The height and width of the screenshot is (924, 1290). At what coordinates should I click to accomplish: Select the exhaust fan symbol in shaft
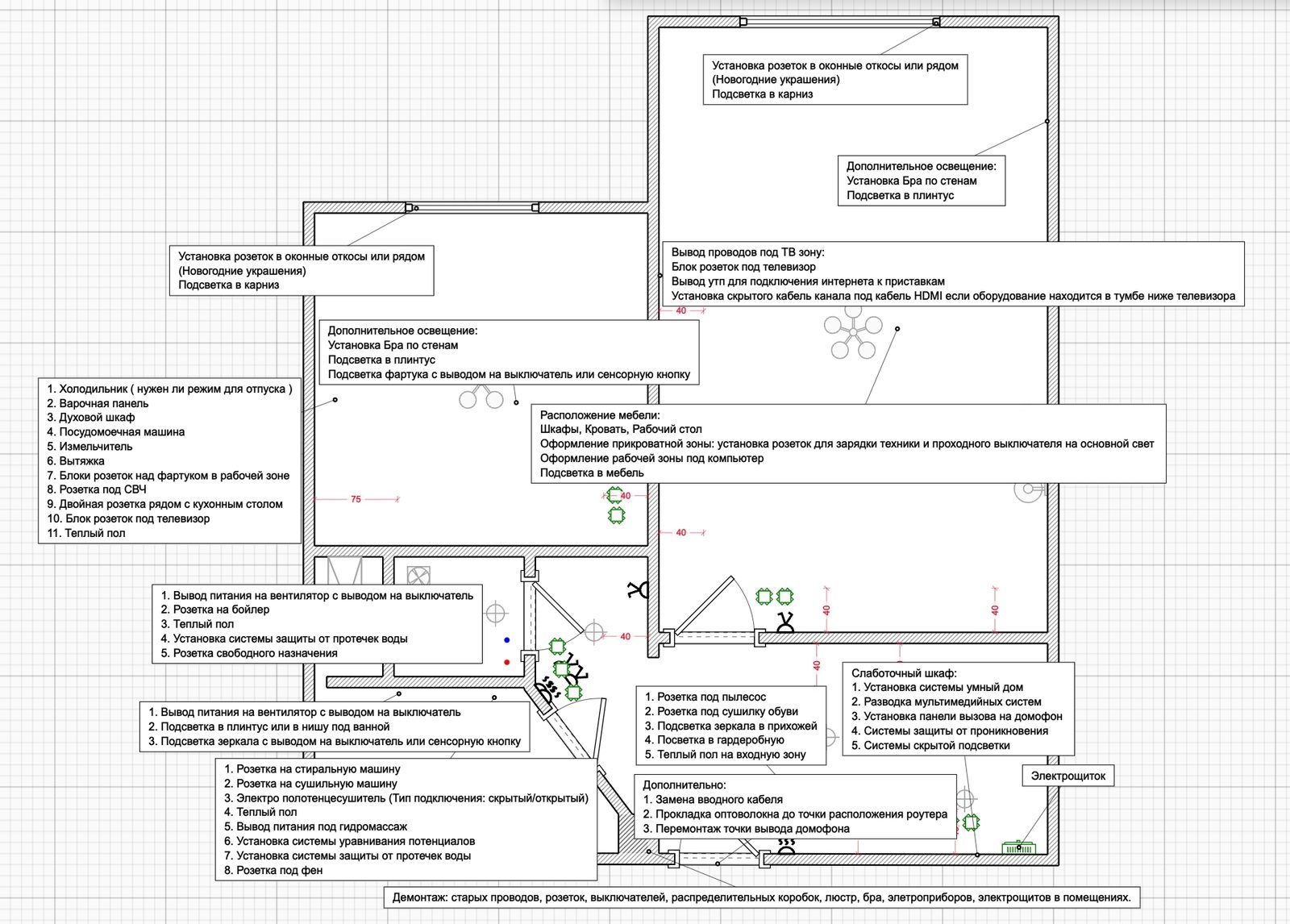point(418,576)
